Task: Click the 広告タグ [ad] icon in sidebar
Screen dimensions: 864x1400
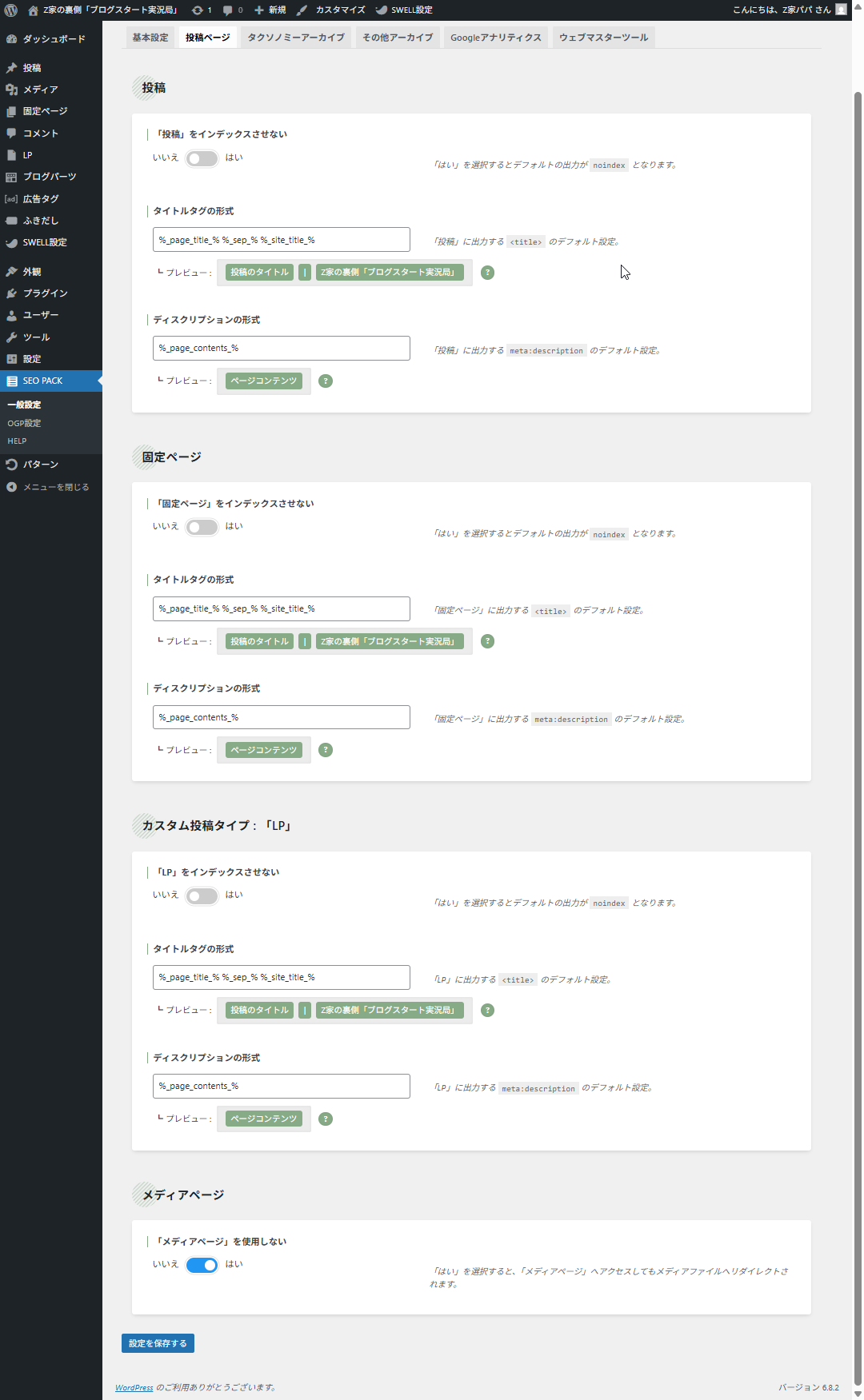Action: tap(11, 199)
